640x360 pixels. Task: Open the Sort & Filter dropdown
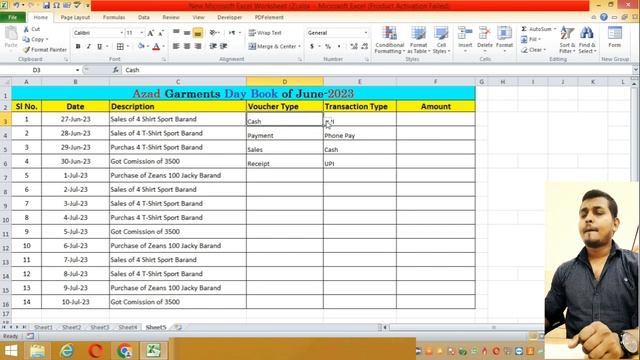[x=567, y=40]
